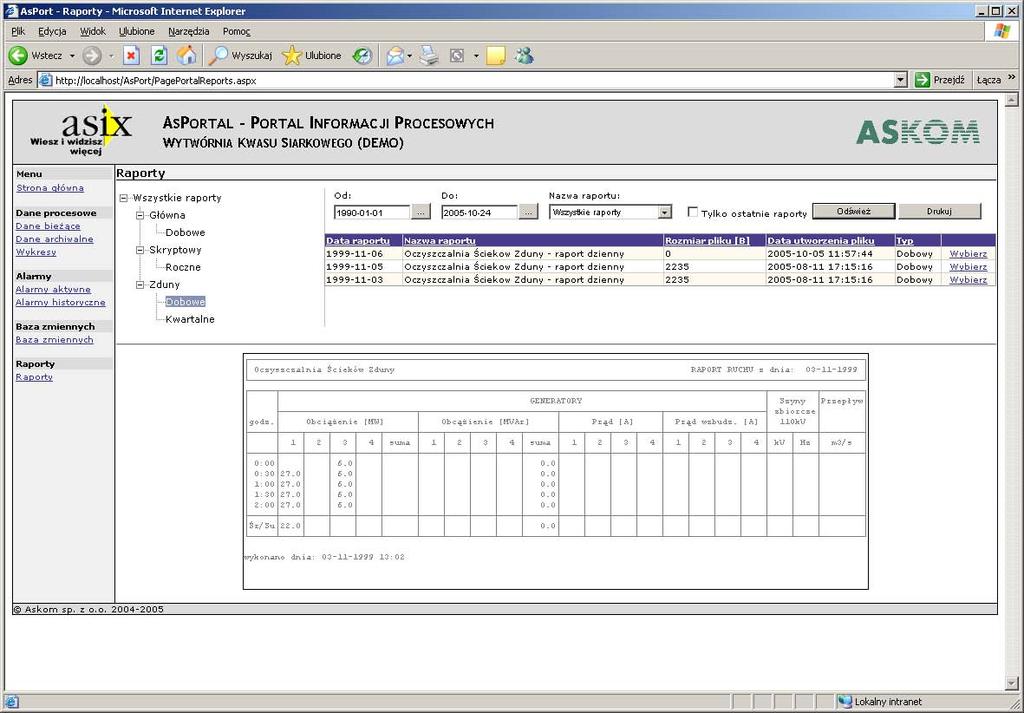Select Dobowe under Główna
This screenshot has height=713, width=1024.
[x=185, y=232]
